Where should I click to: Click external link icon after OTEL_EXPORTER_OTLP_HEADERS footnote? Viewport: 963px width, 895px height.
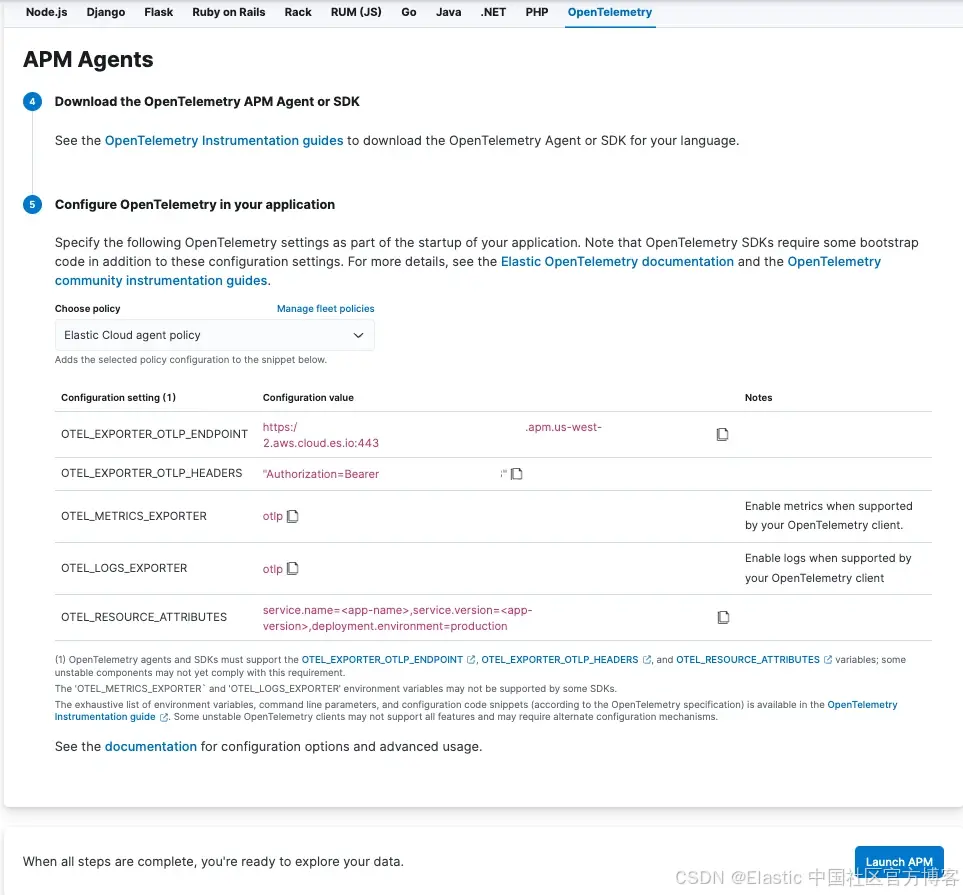(x=647, y=660)
